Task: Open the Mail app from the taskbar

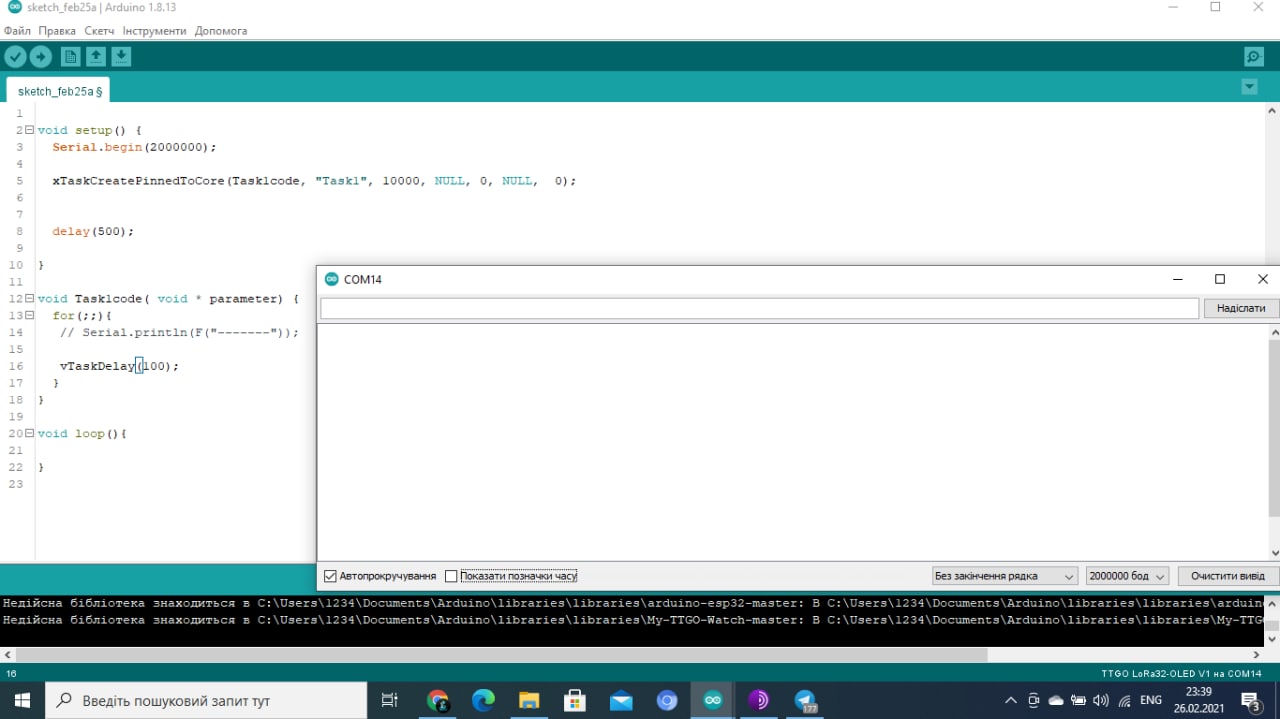Action: point(621,700)
